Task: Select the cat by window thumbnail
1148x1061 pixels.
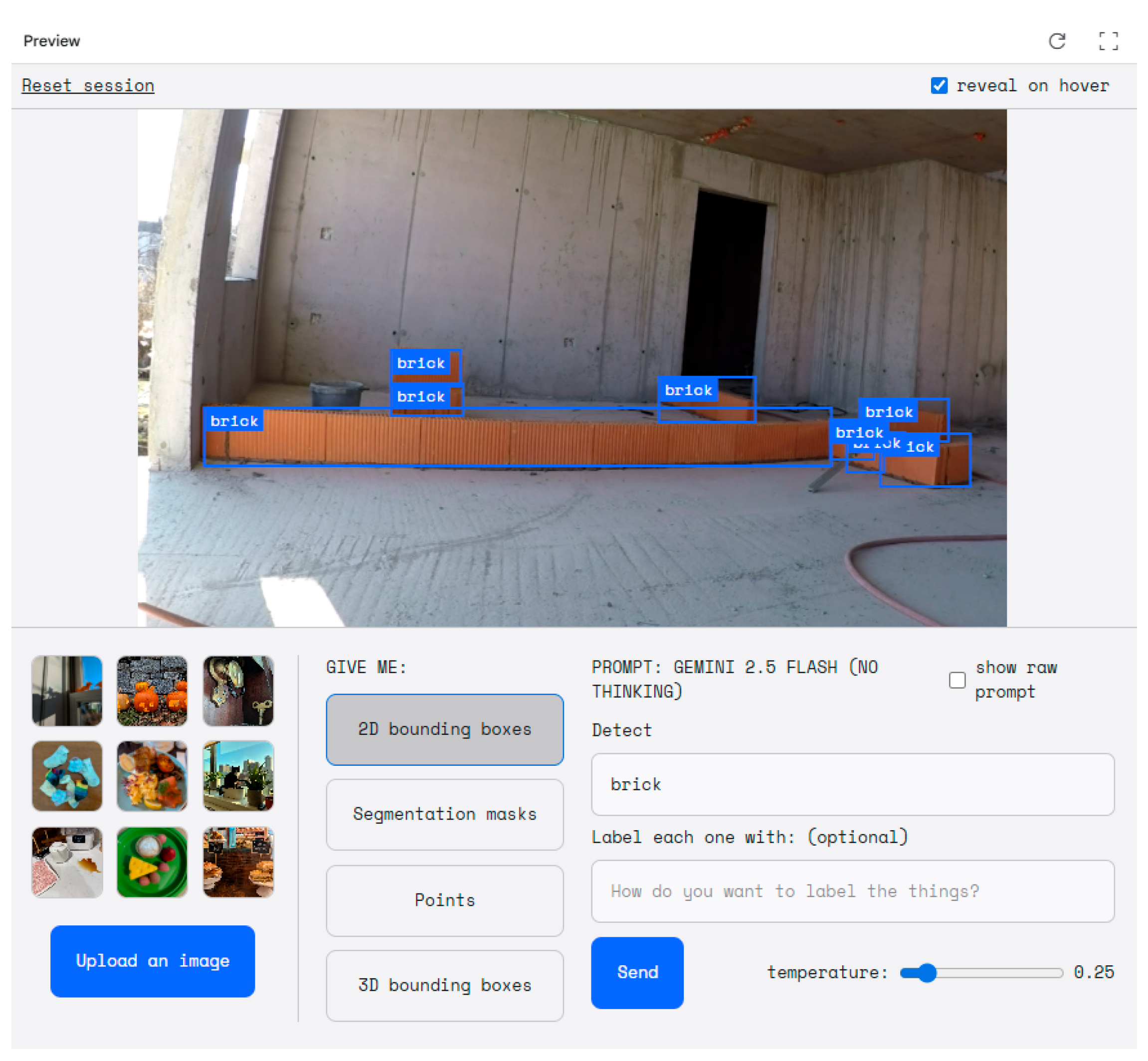Action: pyautogui.click(x=238, y=776)
